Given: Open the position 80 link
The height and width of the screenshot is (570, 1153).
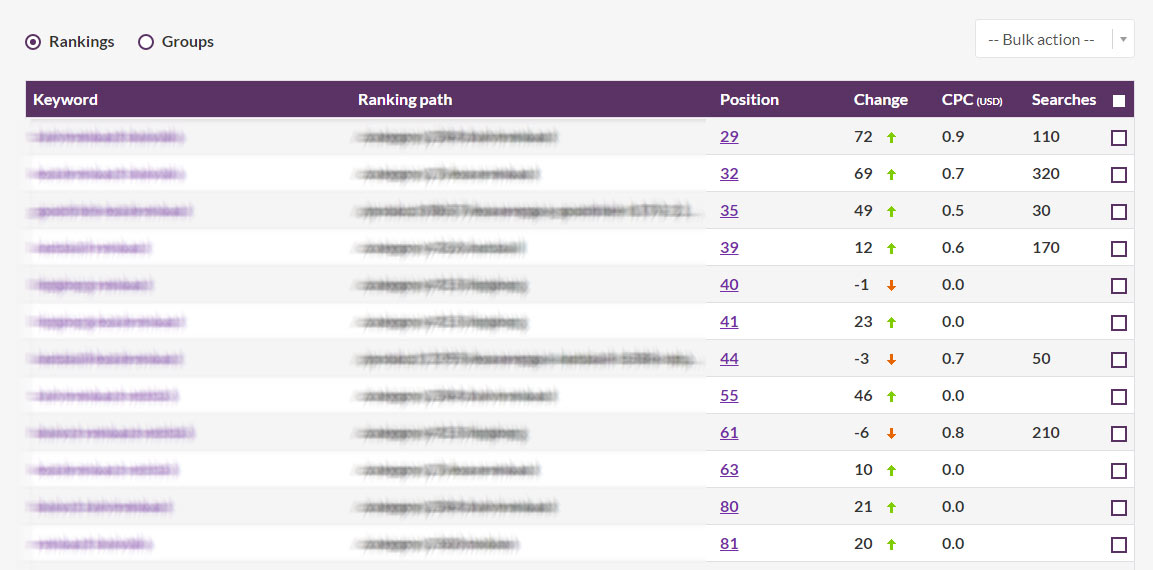Looking at the screenshot, I should click(x=729, y=507).
